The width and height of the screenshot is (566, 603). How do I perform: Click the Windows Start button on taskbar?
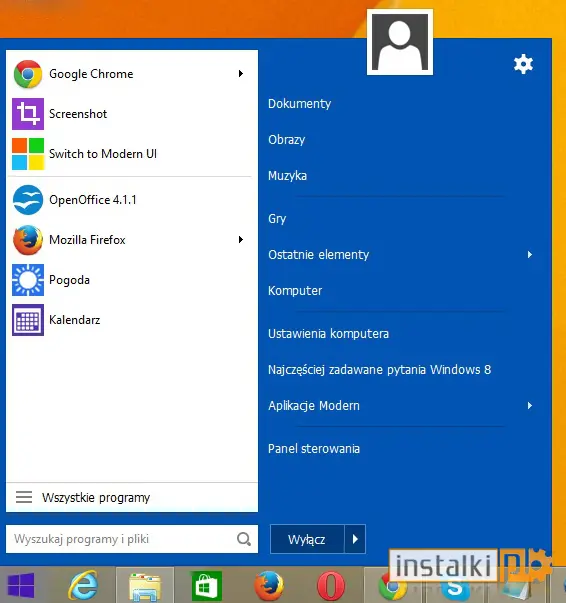coord(21,585)
